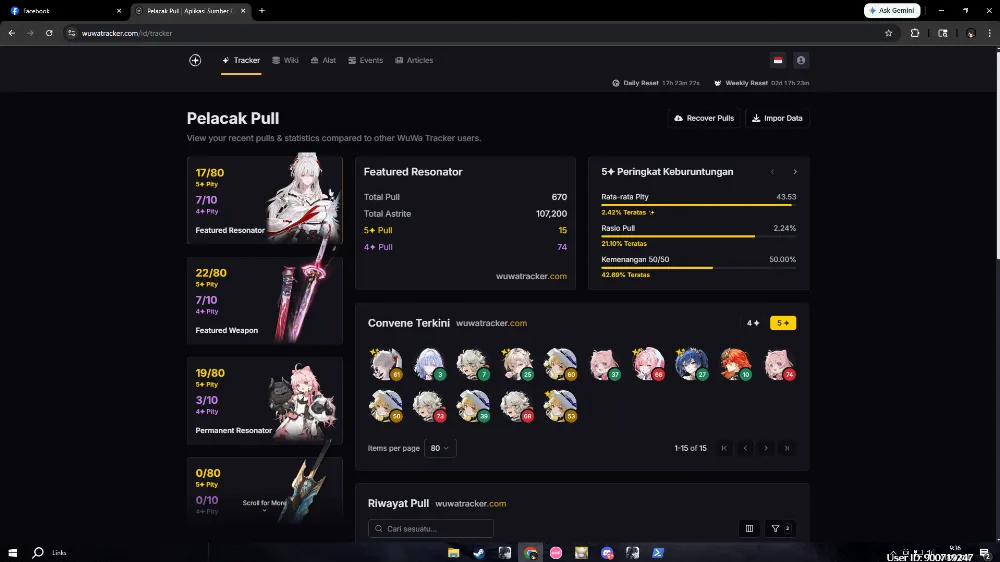Close the Pelacak Pull browser tab
Viewport: 1000px width, 562px height.
click(243, 11)
